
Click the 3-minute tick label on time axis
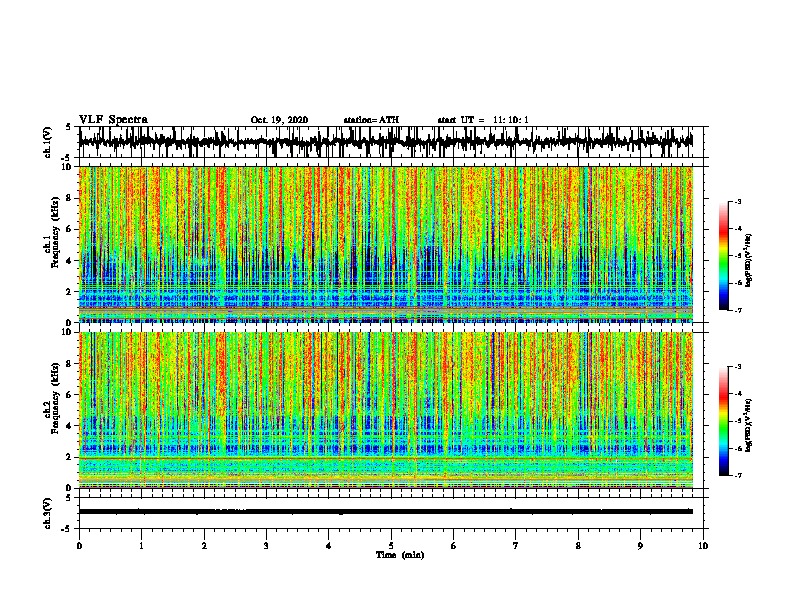pyautogui.click(x=266, y=546)
